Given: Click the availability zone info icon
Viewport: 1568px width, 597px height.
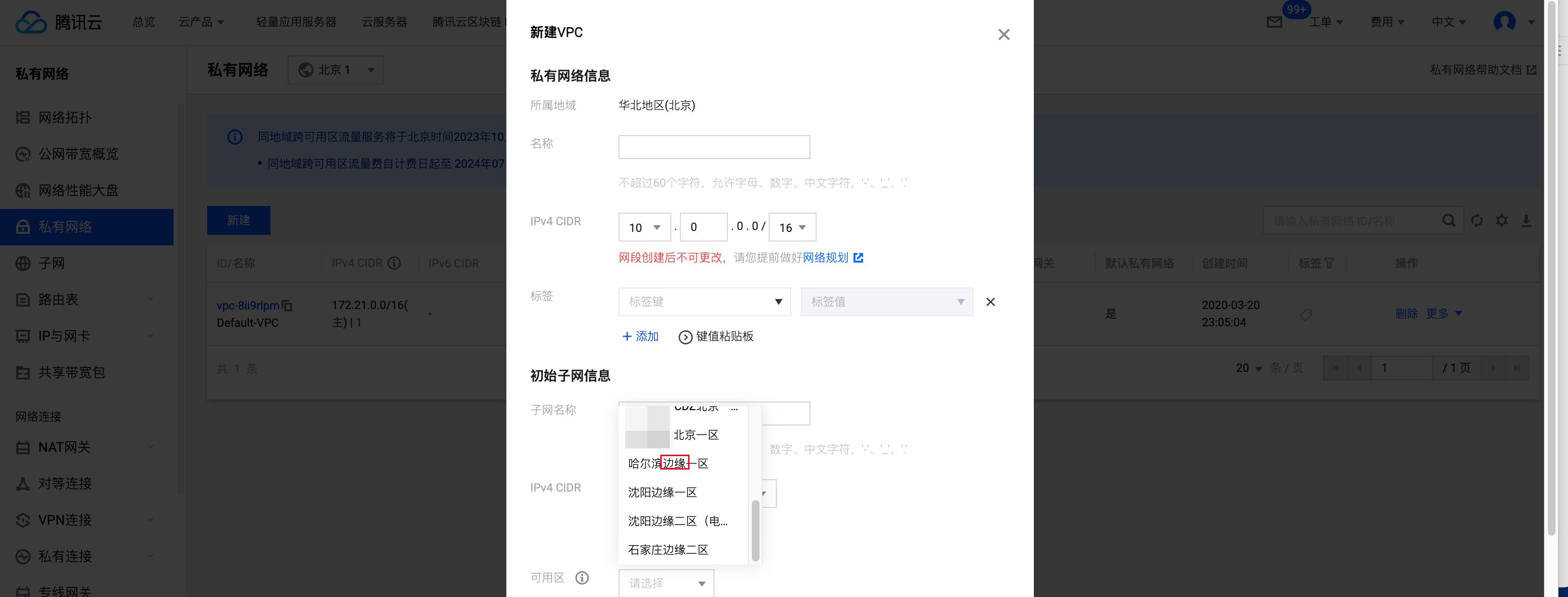Looking at the screenshot, I should pyautogui.click(x=582, y=577).
